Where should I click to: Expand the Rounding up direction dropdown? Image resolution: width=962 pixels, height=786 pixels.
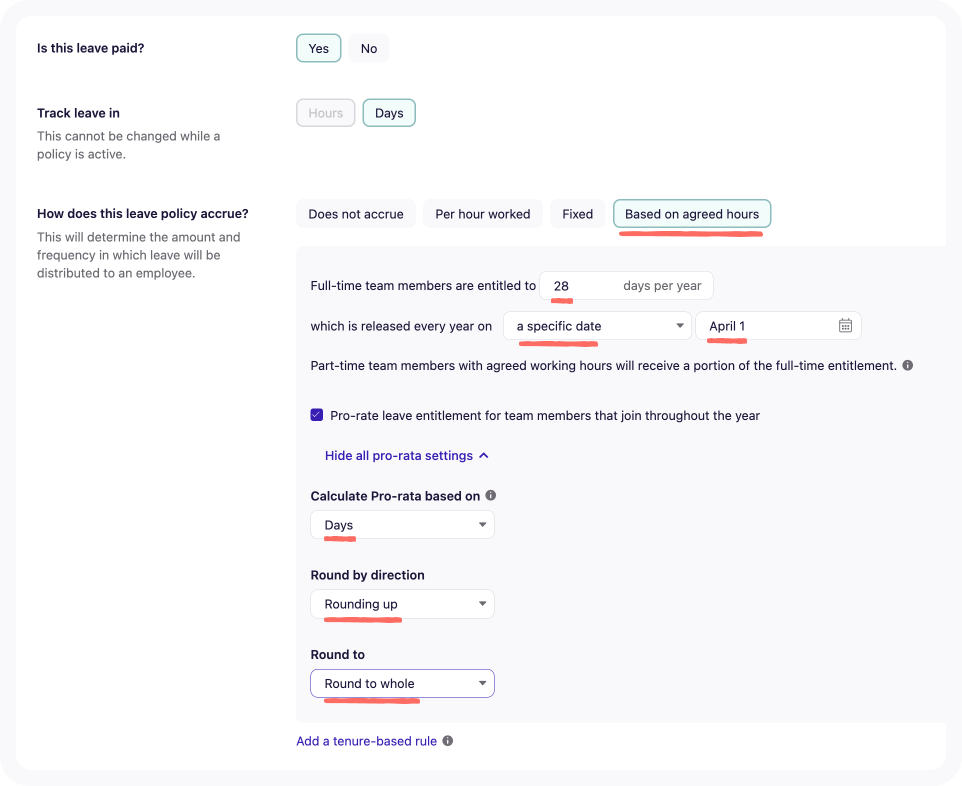pos(402,604)
